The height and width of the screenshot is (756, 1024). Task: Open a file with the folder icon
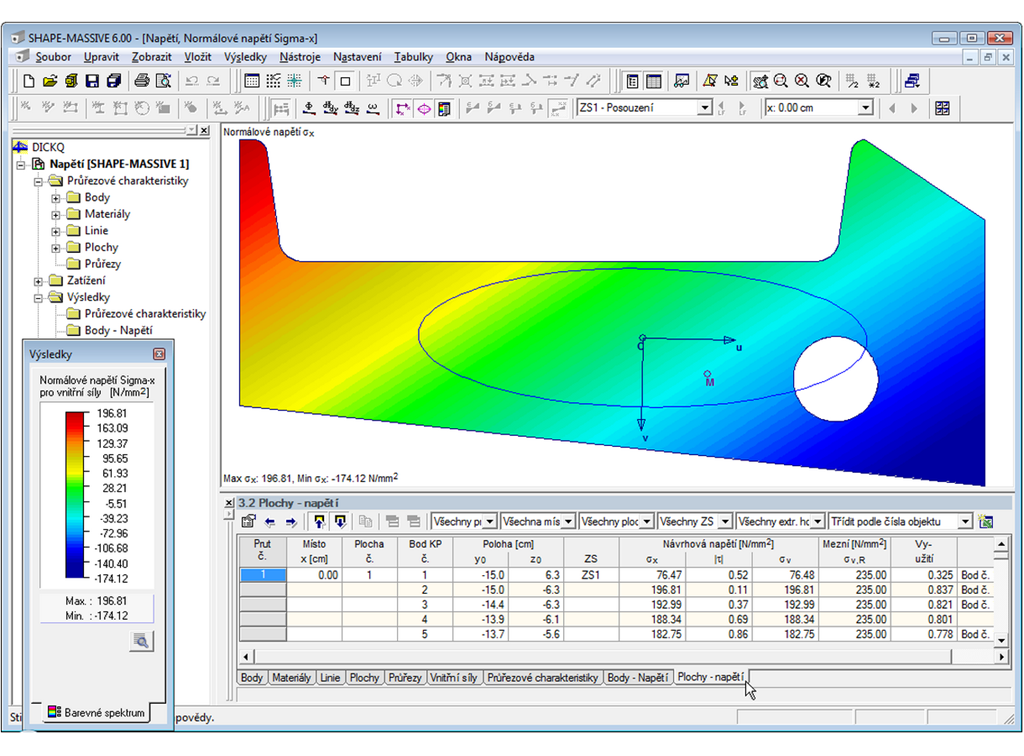50,81
